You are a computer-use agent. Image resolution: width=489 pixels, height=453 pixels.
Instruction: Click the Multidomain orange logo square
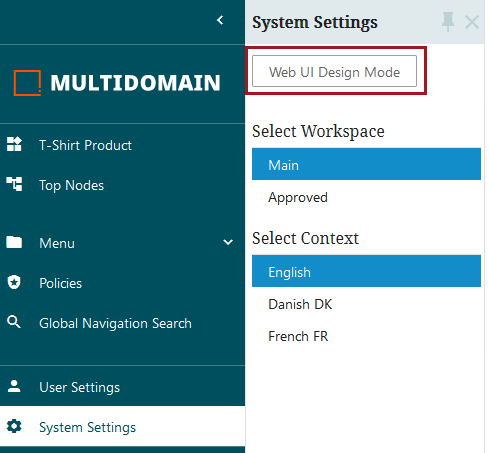click(x=27, y=83)
